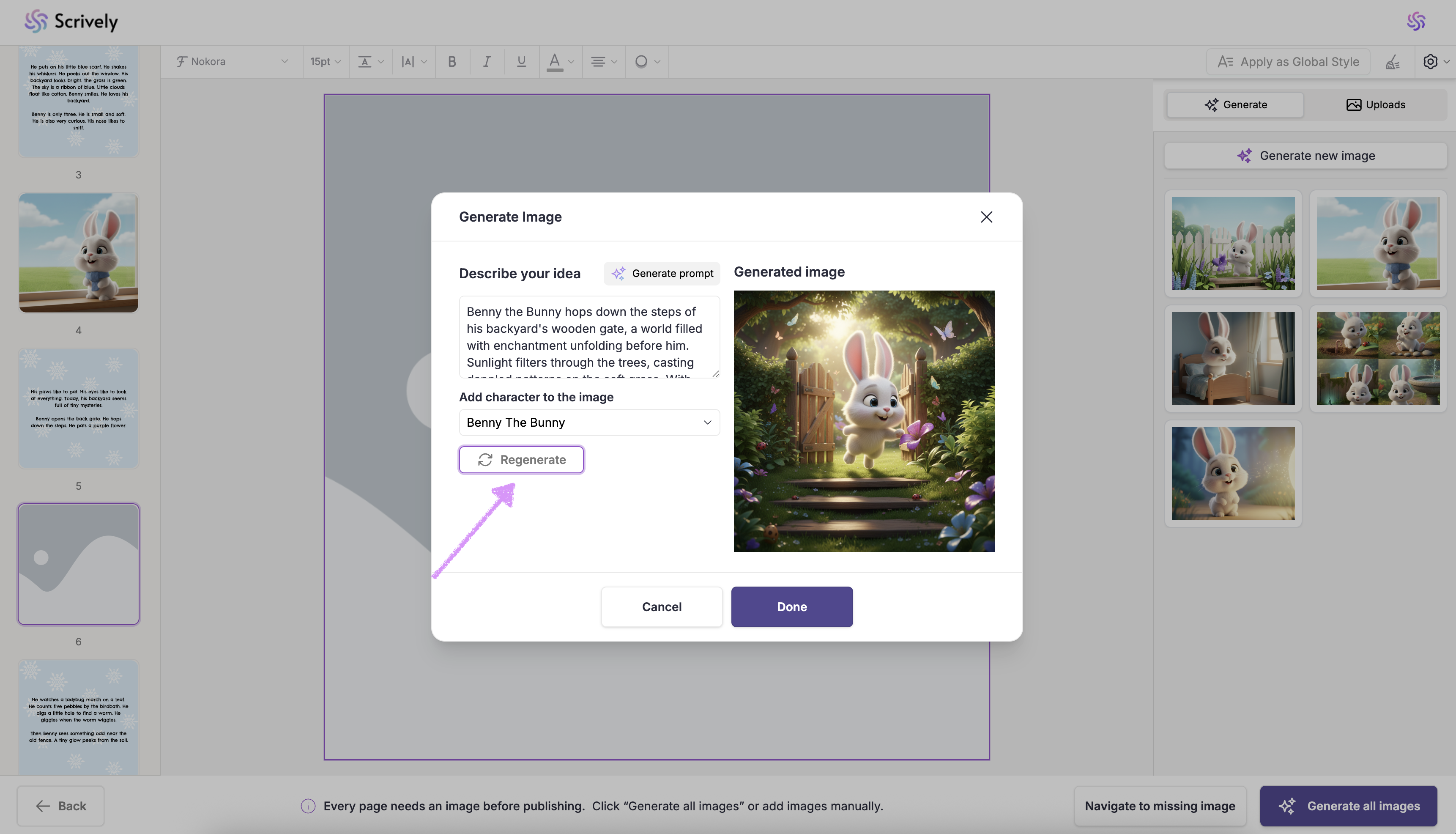Click the Regenerate button
Viewport: 1456px width, 834px height.
point(521,459)
